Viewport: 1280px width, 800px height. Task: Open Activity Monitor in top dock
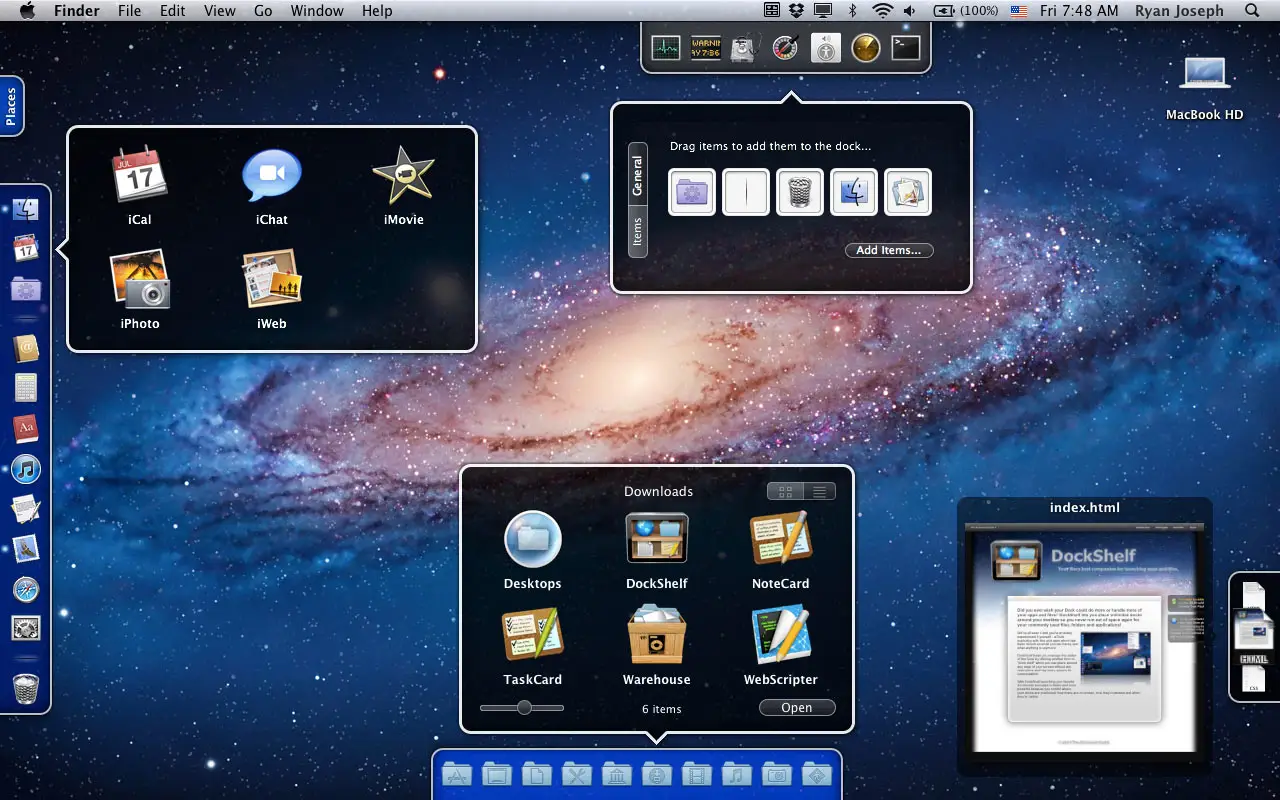coord(666,47)
